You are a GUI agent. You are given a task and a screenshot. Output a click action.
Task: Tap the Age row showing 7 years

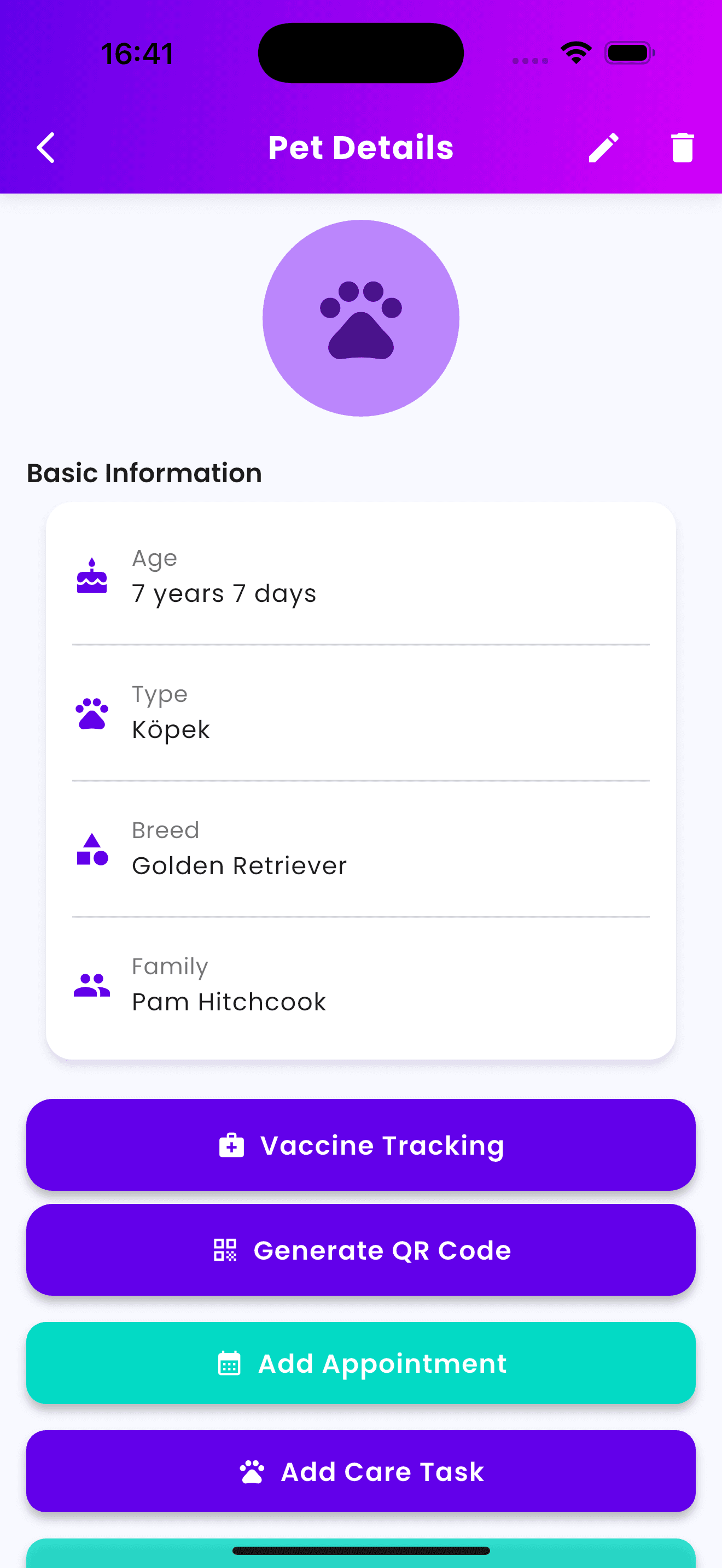361,576
